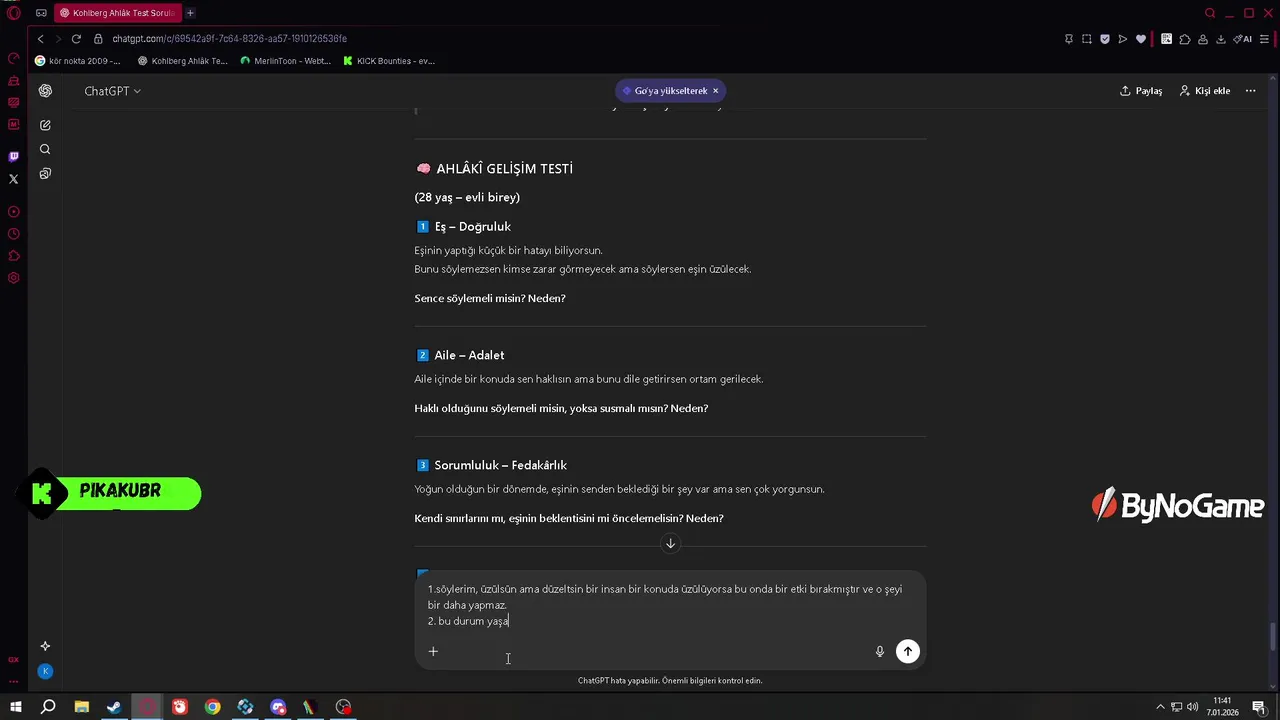Open the ad blocker shield icon
The image size is (1280, 720).
tap(1105, 39)
